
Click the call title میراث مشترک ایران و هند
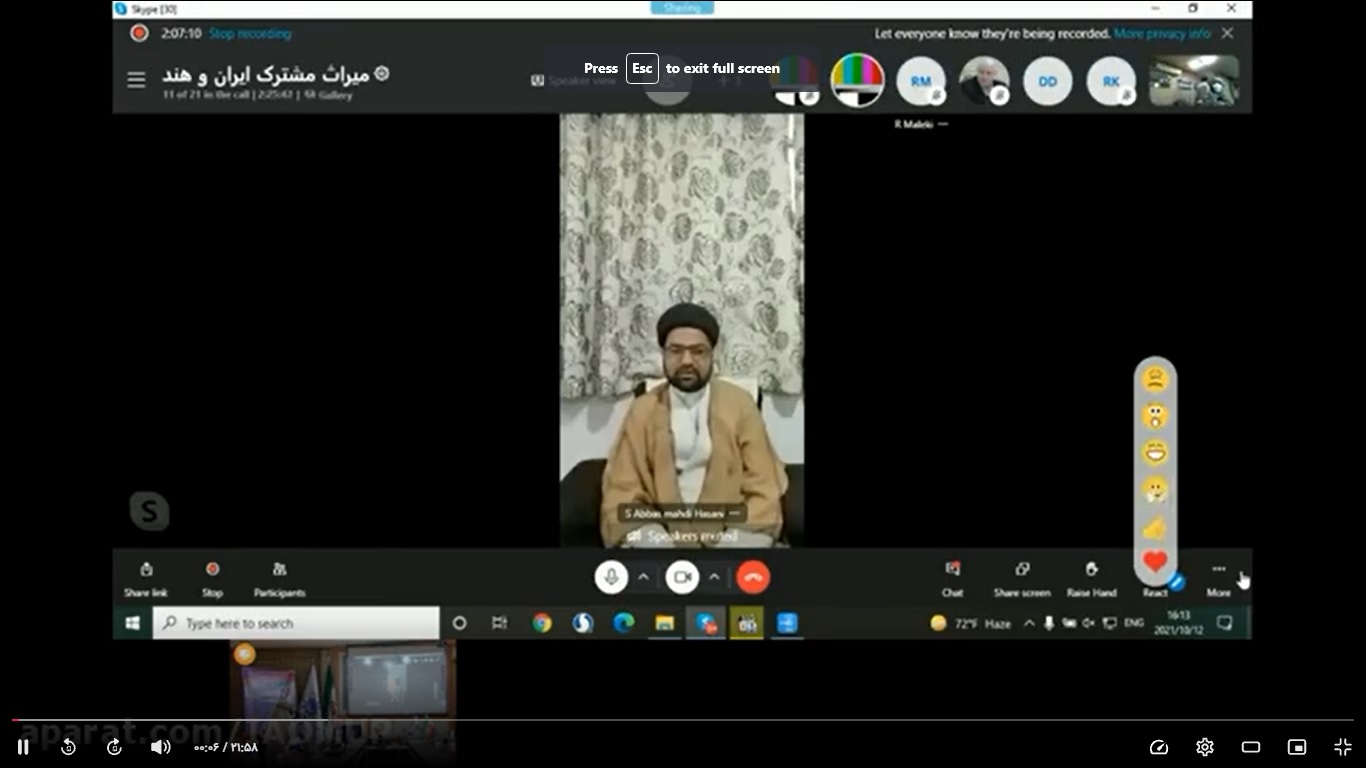coord(267,75)
